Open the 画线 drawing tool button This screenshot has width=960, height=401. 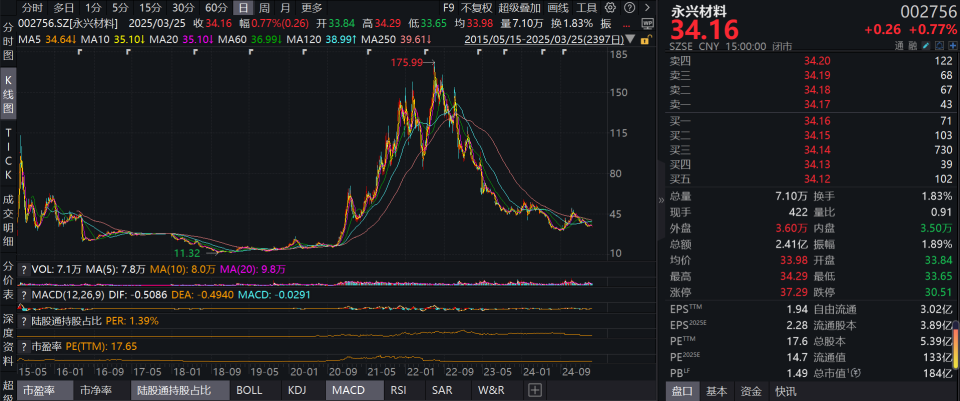[558, 8]
